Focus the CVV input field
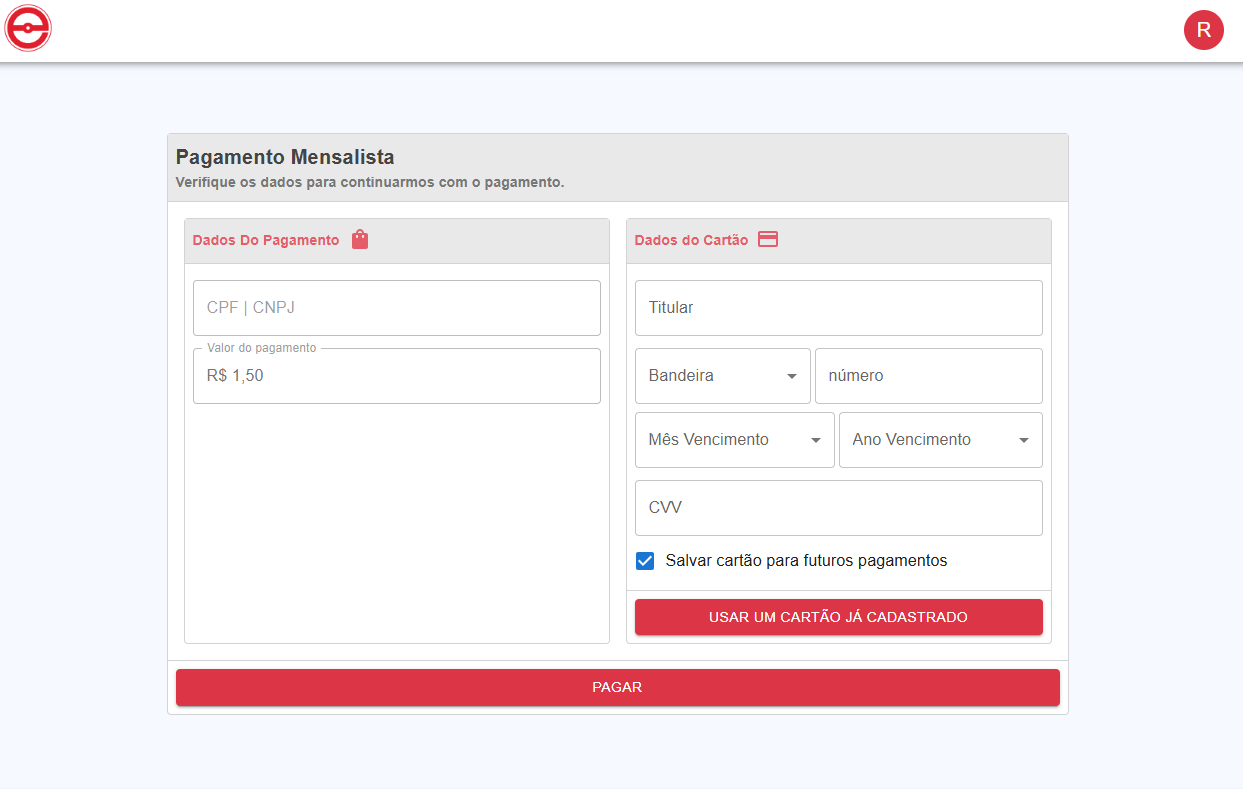Screen dimensions: 1243x811 839,508
